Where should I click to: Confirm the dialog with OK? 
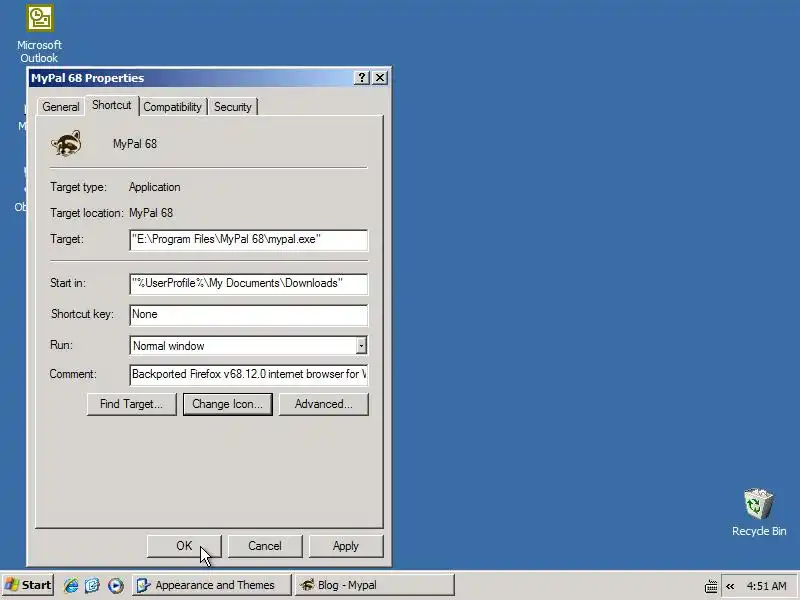point(184,546)
